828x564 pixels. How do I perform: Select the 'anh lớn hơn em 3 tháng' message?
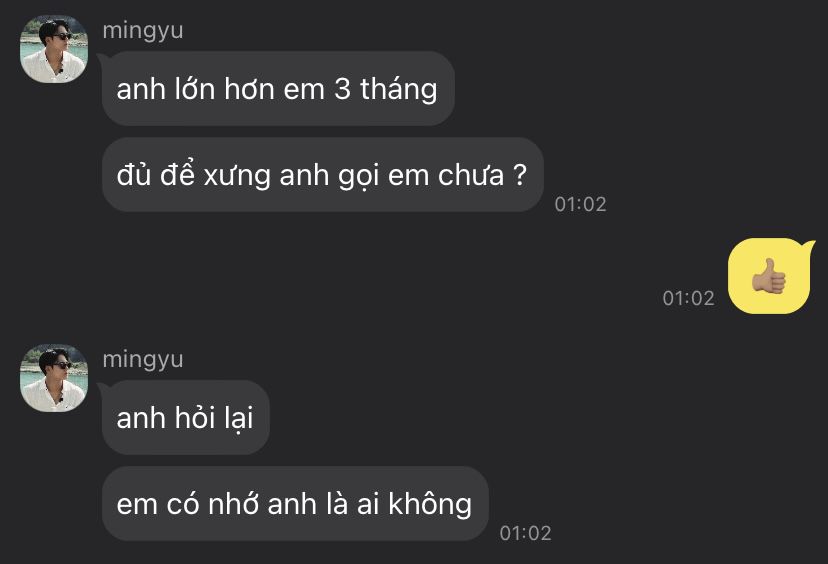pyautogui.click(x=278, y=88)
